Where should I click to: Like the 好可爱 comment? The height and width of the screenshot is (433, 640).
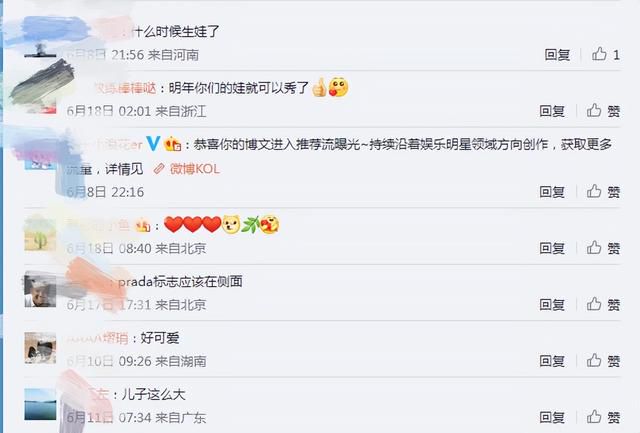pos(603,361)
